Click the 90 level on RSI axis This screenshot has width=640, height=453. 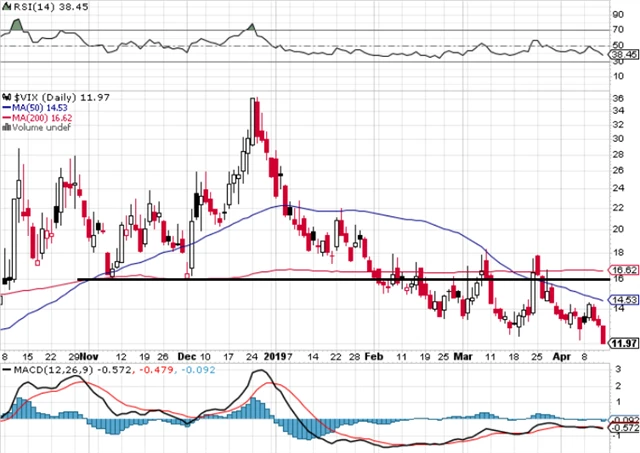pos(618,15)
